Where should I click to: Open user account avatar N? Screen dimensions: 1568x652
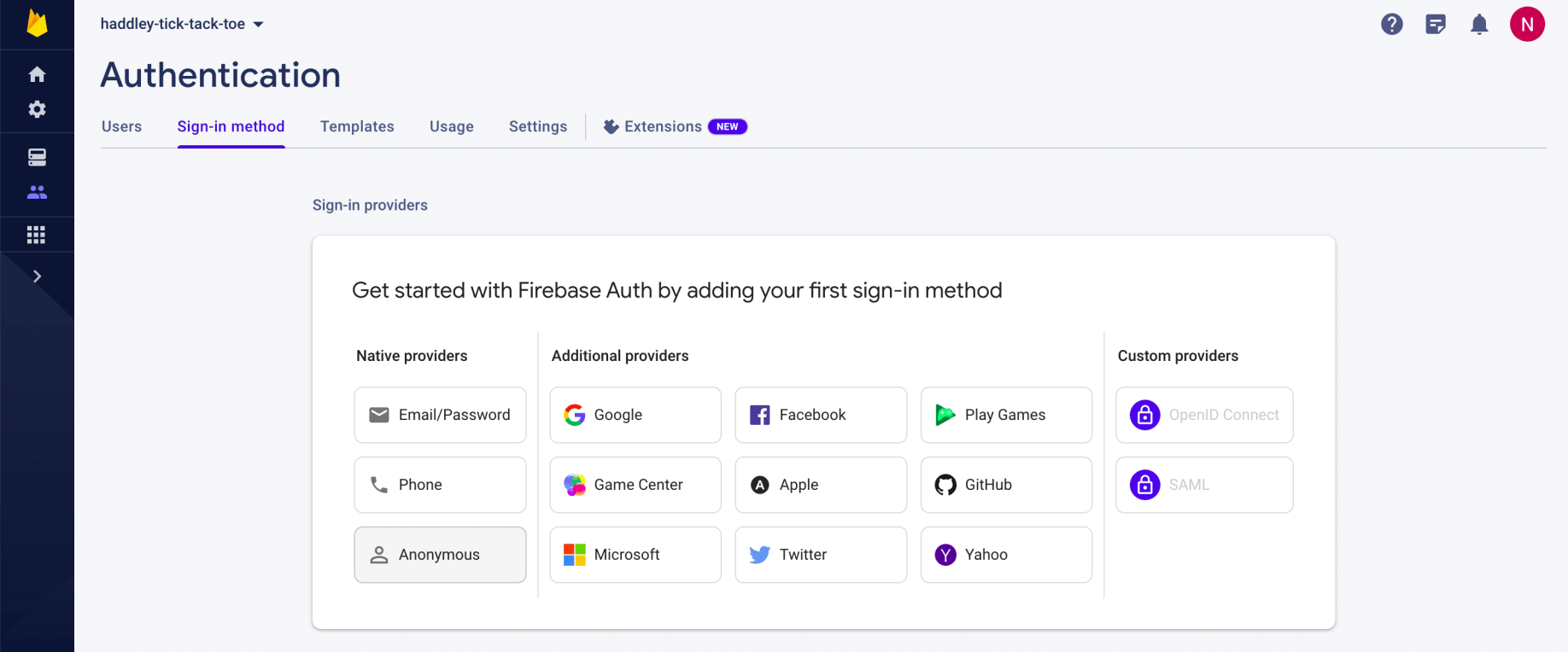pyautogui.click(x=1527, y=24)
